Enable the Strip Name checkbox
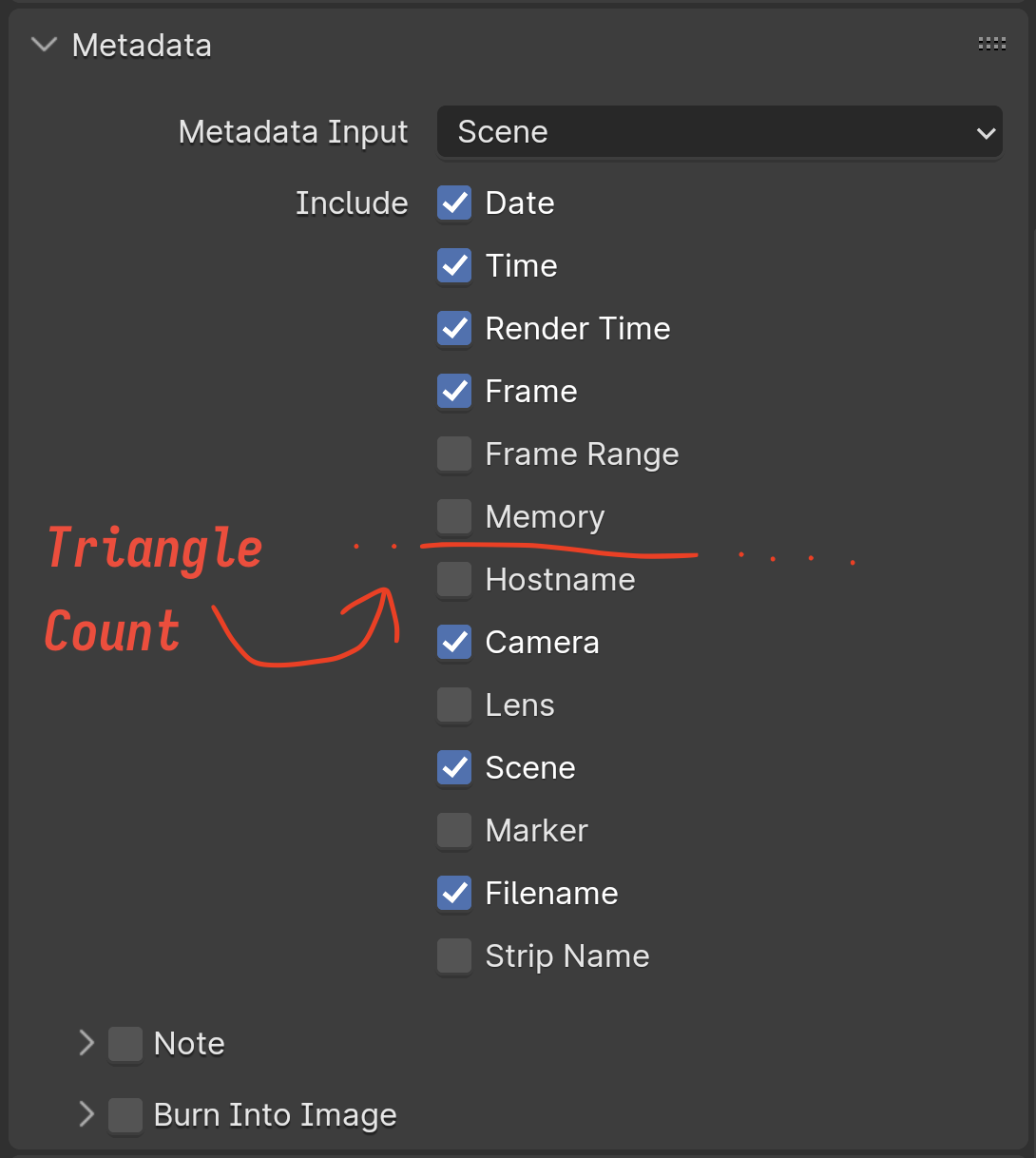 click(x=454, y=955)
